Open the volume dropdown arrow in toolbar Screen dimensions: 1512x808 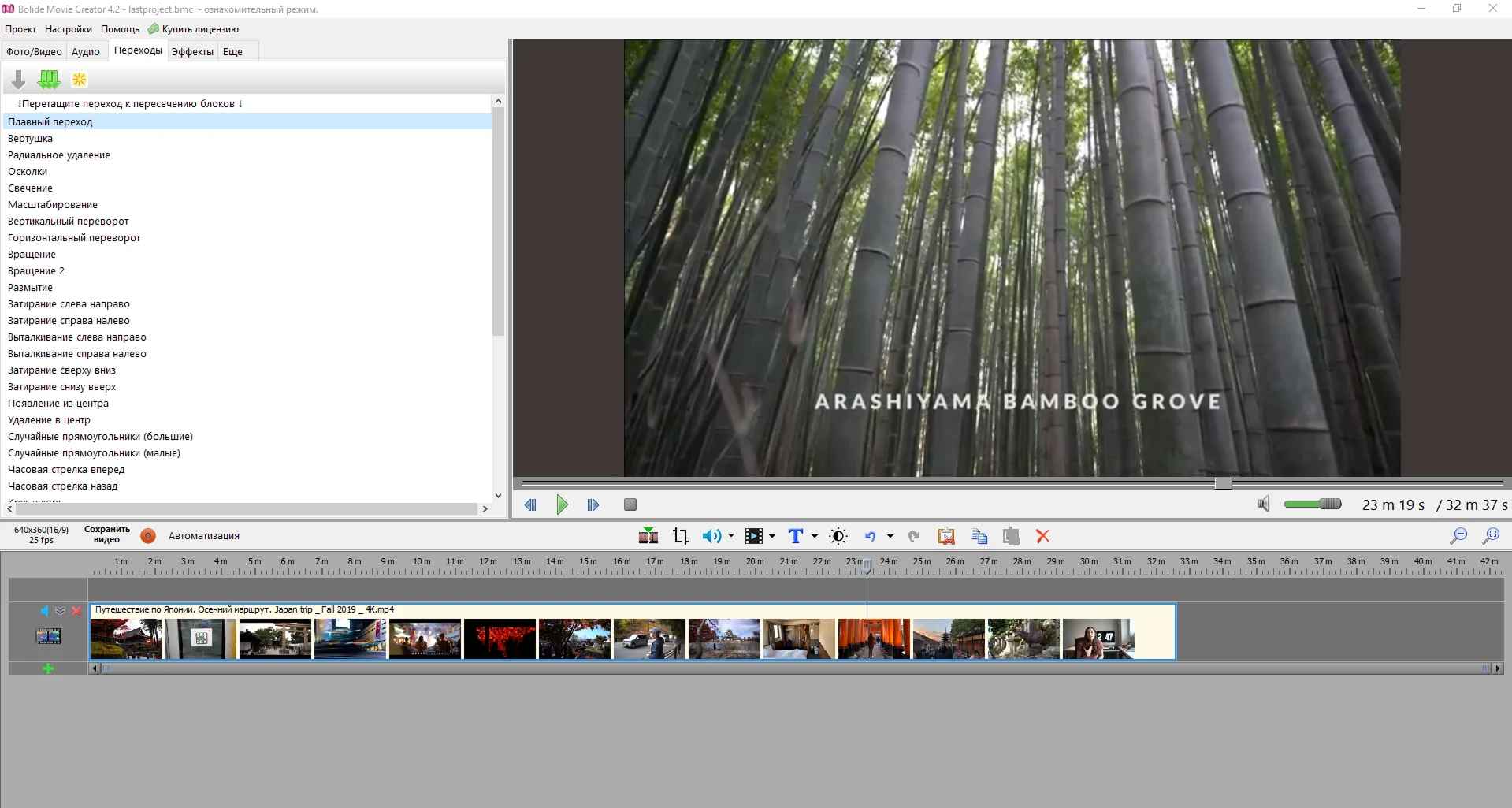[x=731, y=536]
